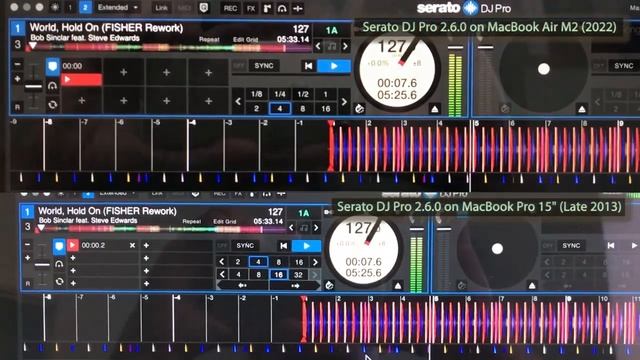This screenshot has width=640, height=360.
Task: Show longer loop sizes, top deck right arrow
Action: coord(344,101)
